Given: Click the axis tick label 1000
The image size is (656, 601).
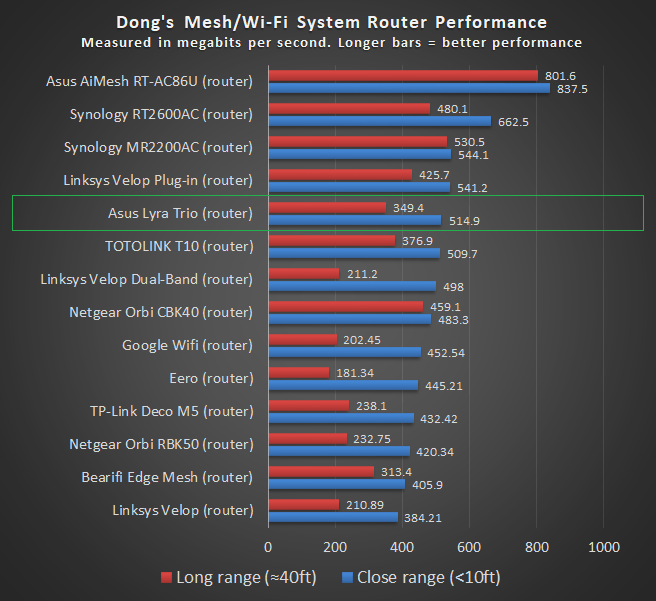Looking at the screenshot, I should (x=604, y=547).
